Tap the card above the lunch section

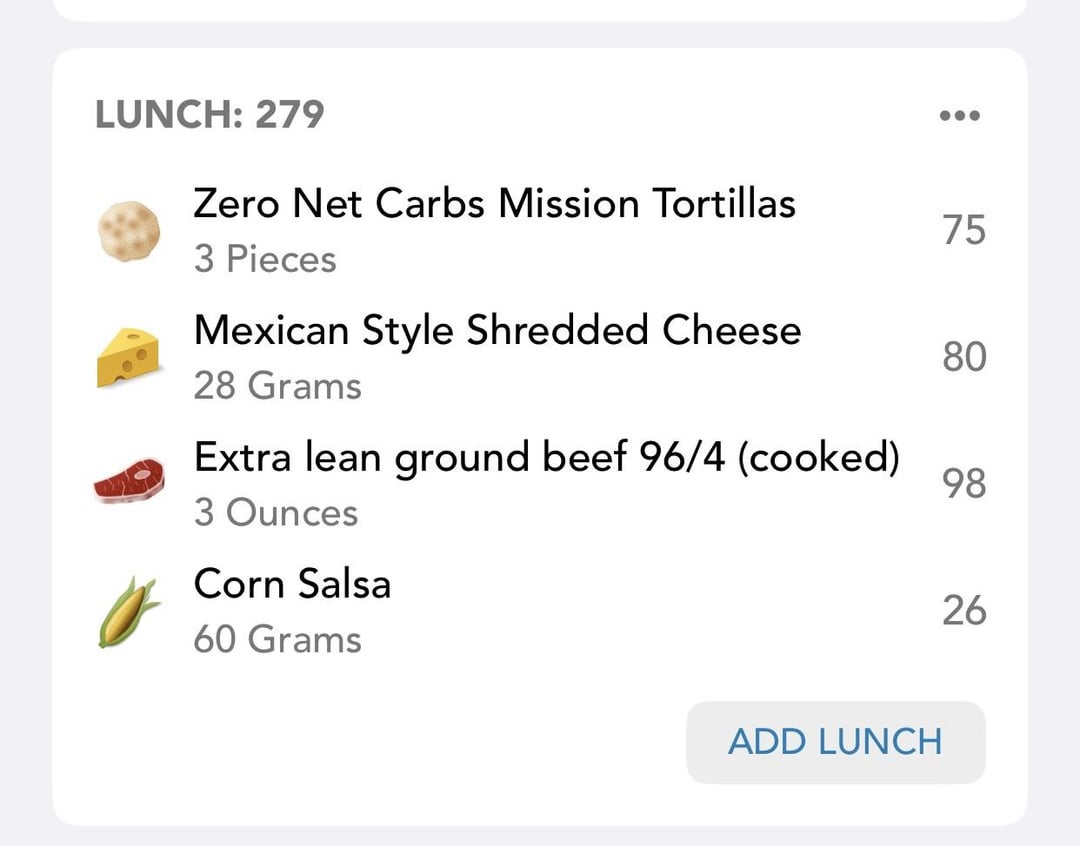click(x=540, y=10)
